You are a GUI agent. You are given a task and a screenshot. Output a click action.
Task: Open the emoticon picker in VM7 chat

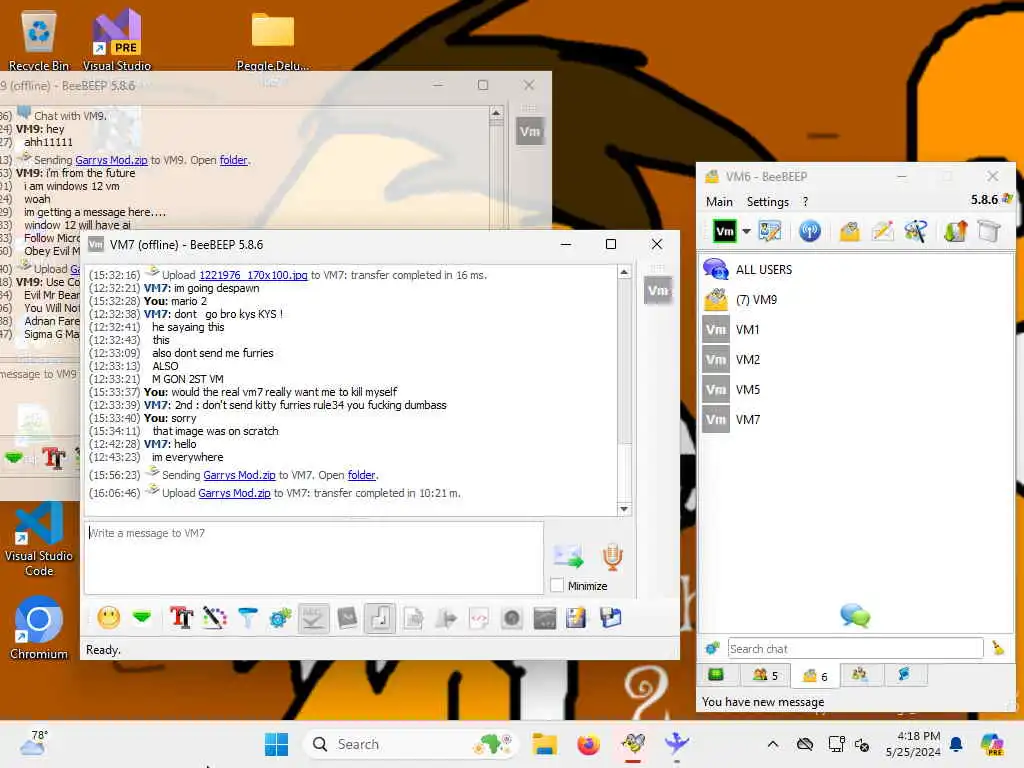coord(109,617)
